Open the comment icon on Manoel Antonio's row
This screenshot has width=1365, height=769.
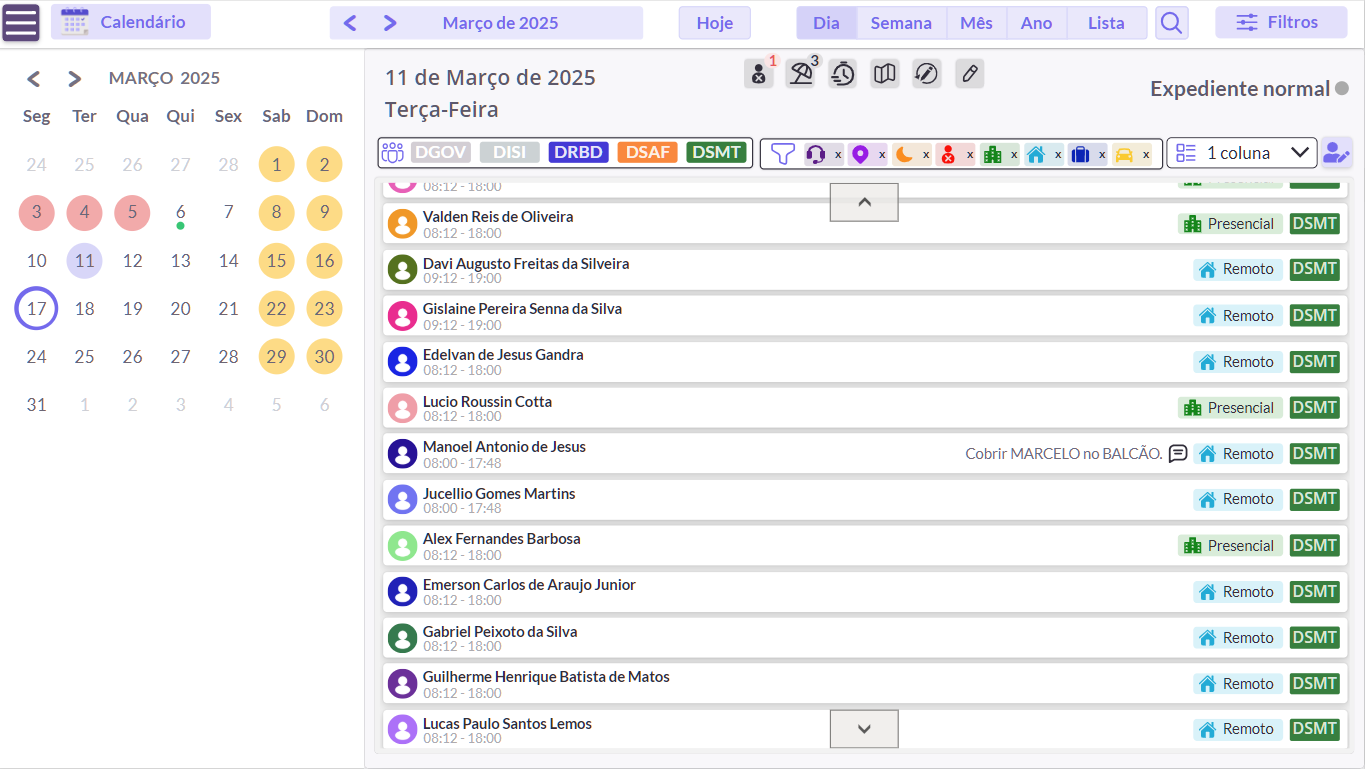tap(1178, 453)
